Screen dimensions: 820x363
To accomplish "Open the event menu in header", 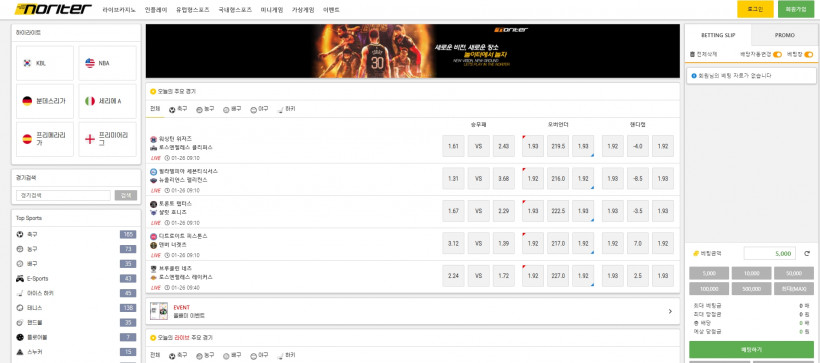I will pos(331,9).
